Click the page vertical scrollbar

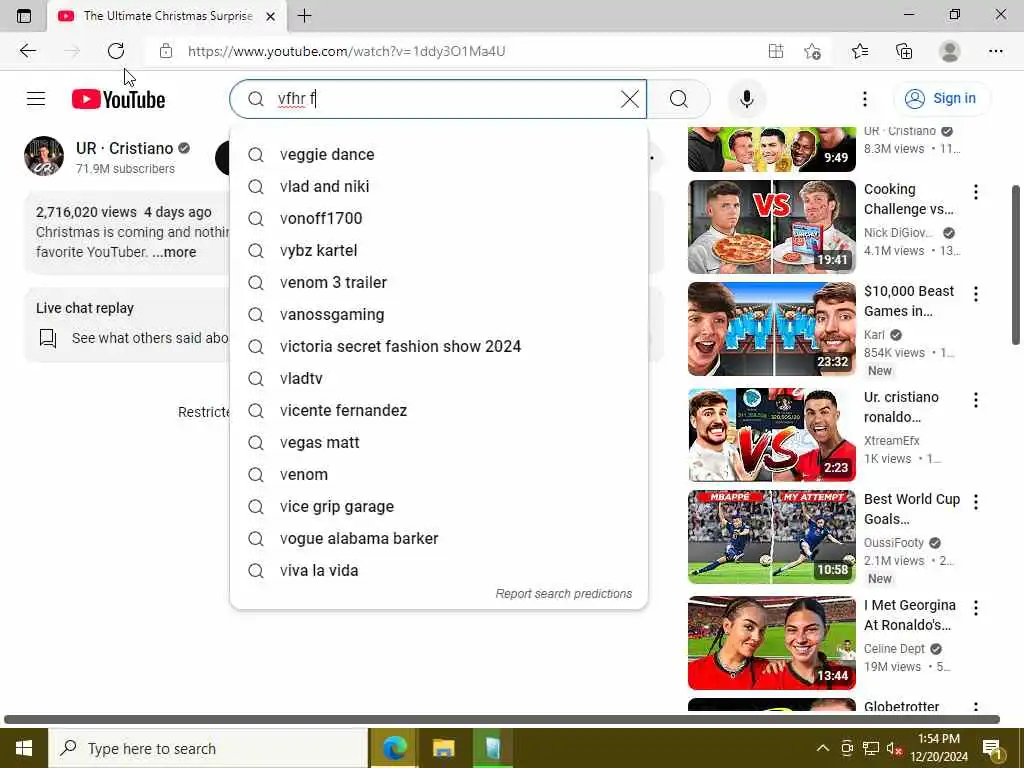click(x=1016, y=264)
